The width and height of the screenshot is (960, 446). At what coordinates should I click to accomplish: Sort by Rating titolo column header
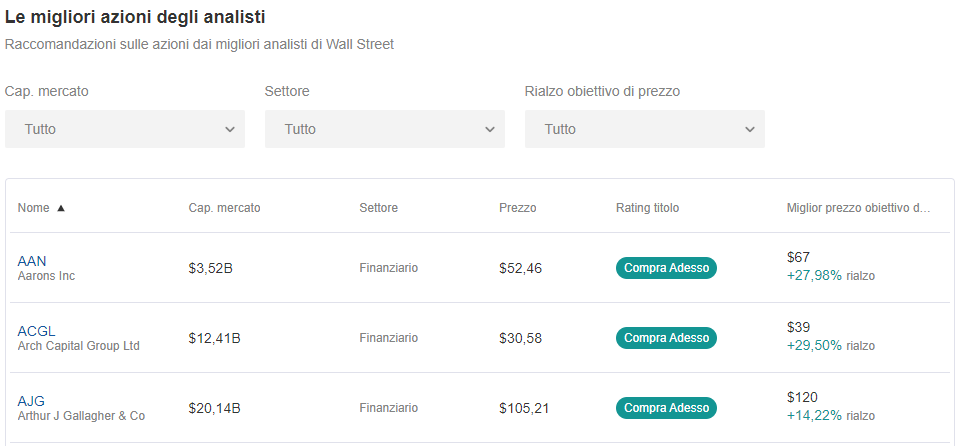point(647,208)
